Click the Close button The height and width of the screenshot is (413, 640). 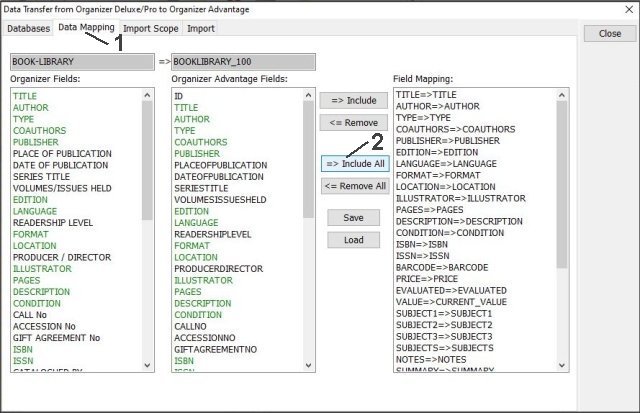pos(610,33)
